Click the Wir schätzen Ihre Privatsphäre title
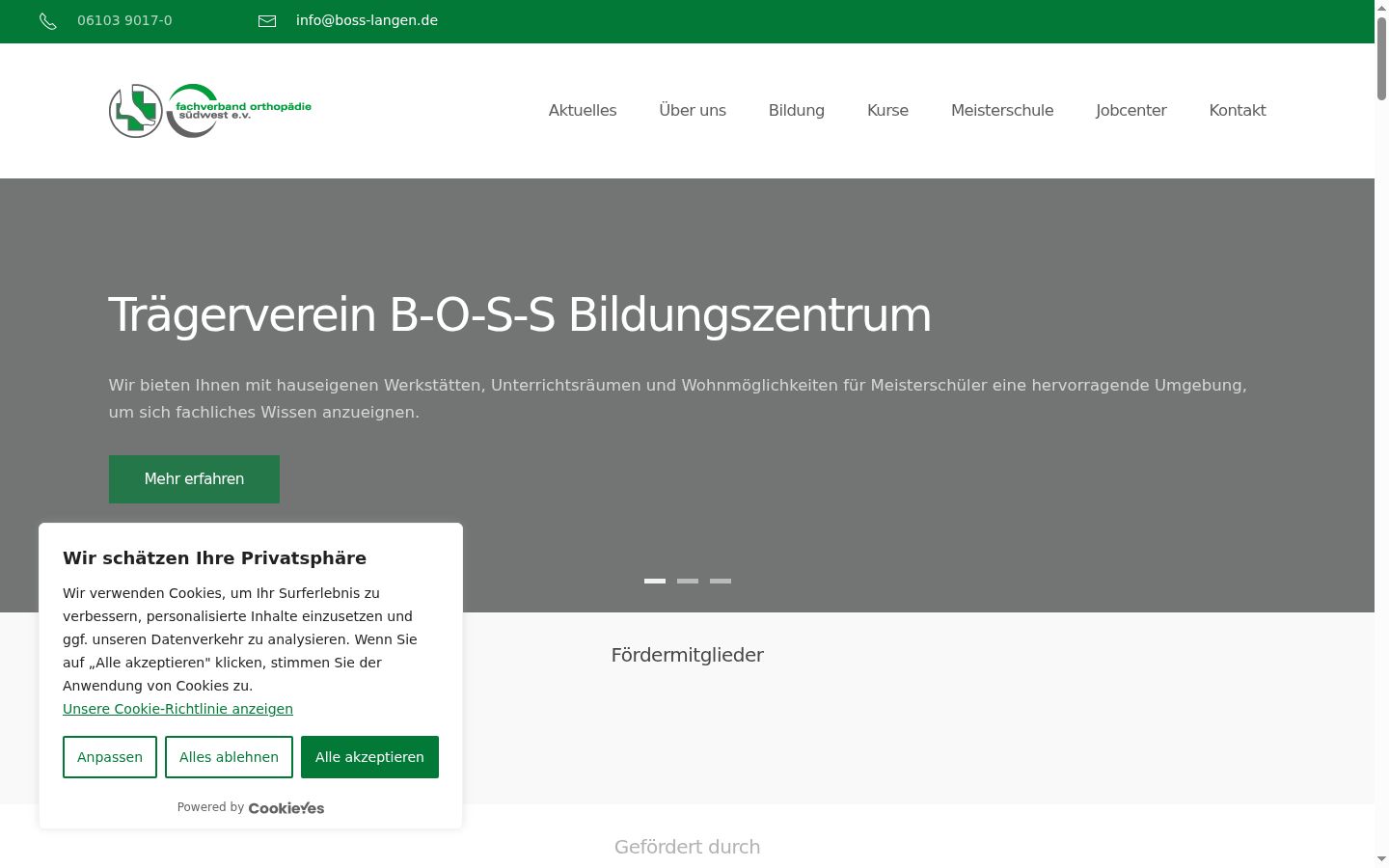The image size is (1389, 868). (x=214, y=557)
